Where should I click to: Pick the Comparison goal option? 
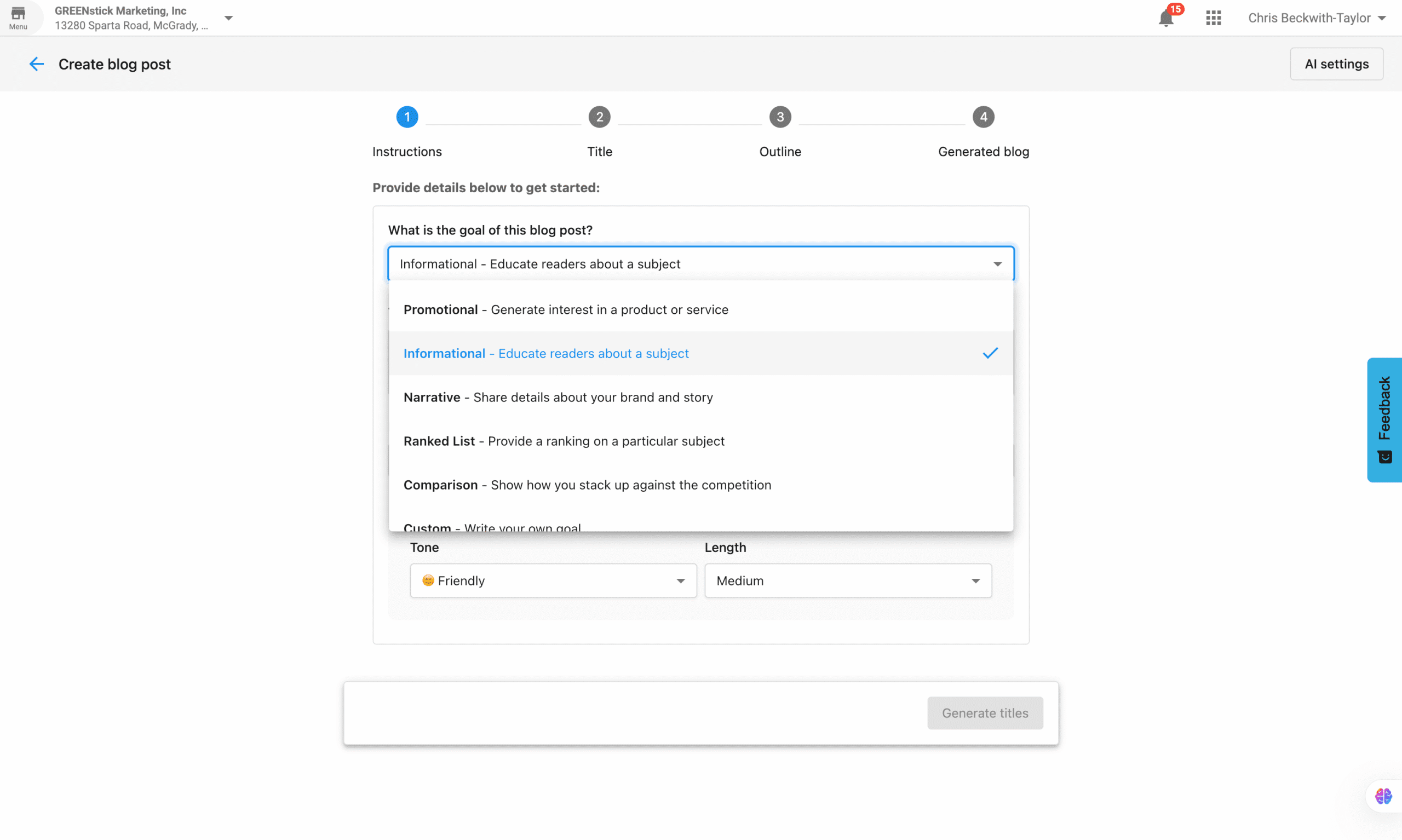(587, 485)
